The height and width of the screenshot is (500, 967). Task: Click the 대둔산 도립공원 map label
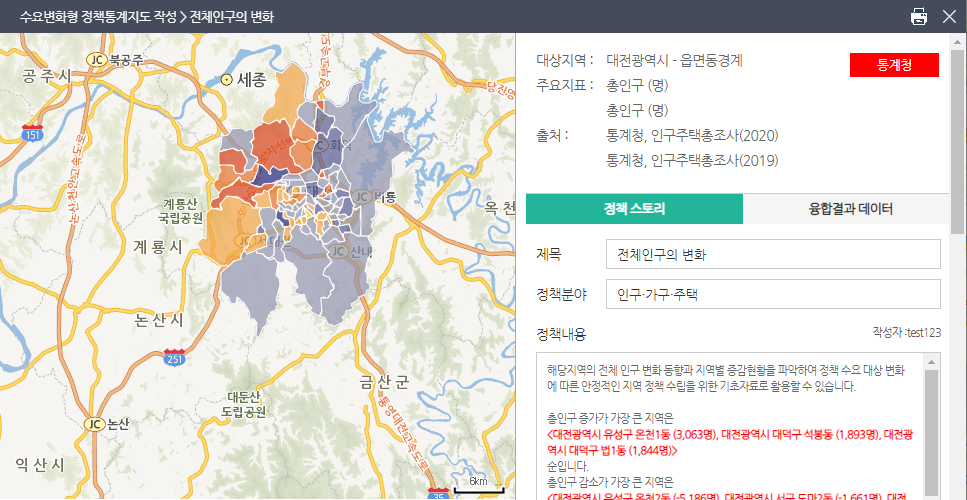[x=242, y=403]
